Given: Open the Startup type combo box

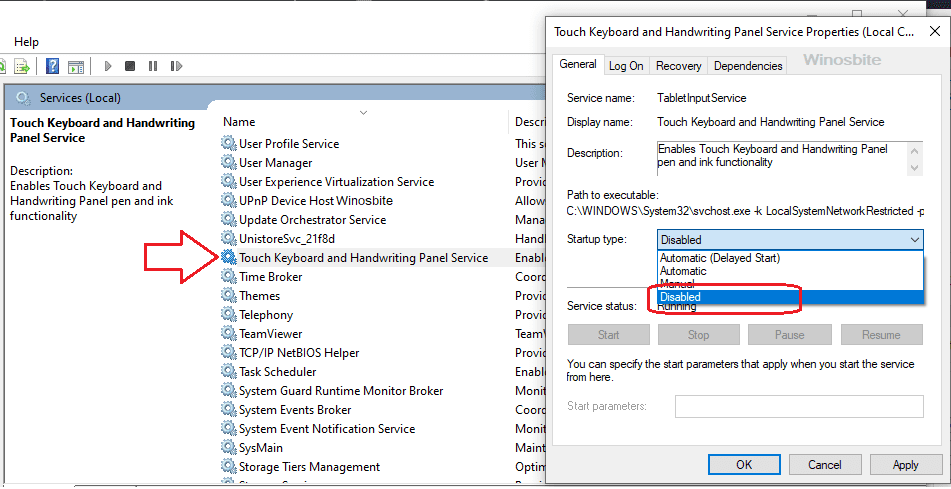Looking at the screenshot, I should (x=790, y=240).
